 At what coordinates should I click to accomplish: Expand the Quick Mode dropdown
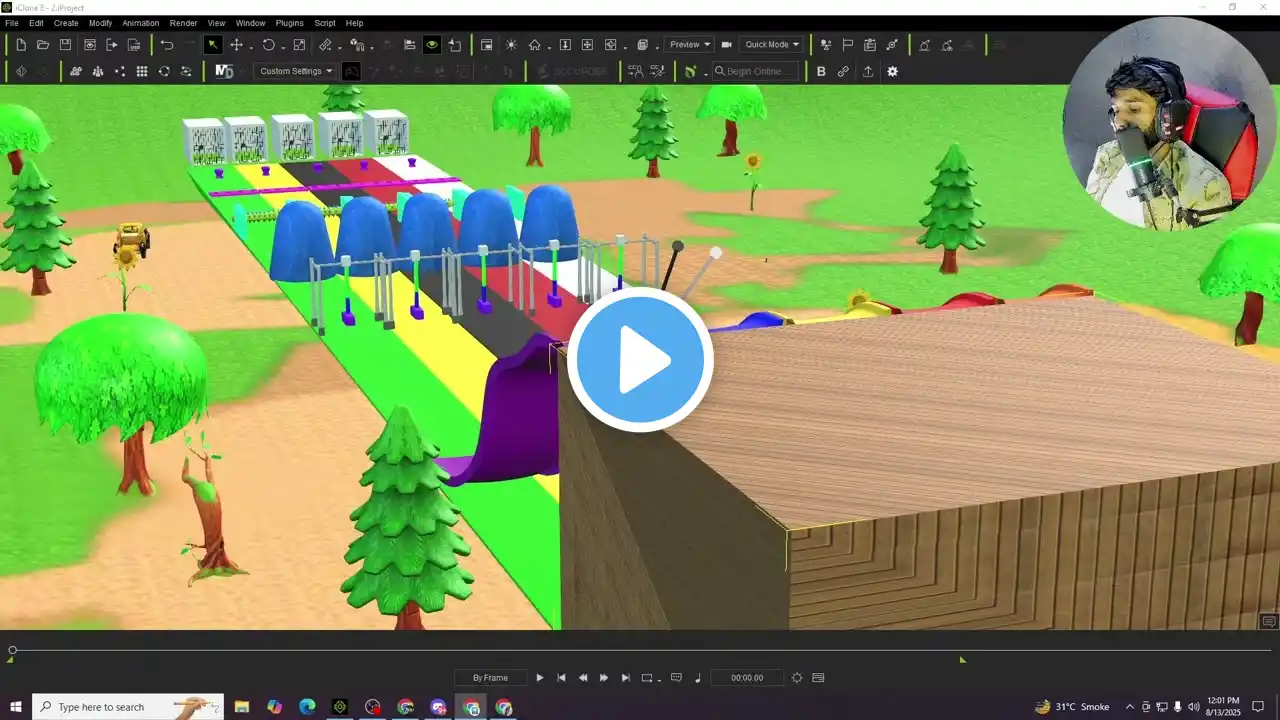pos(772,45)
